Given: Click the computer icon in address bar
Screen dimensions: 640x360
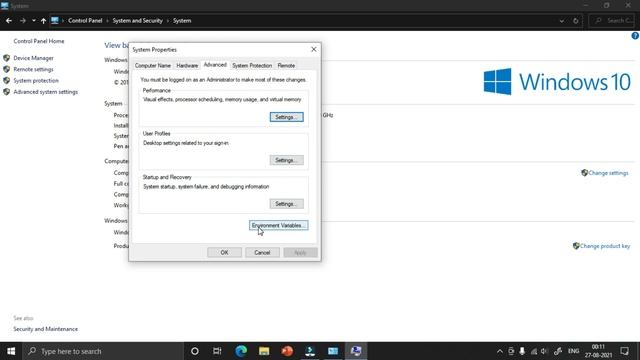Looking at the screenshot, I should pyautogui.click(x=55, y=20).
